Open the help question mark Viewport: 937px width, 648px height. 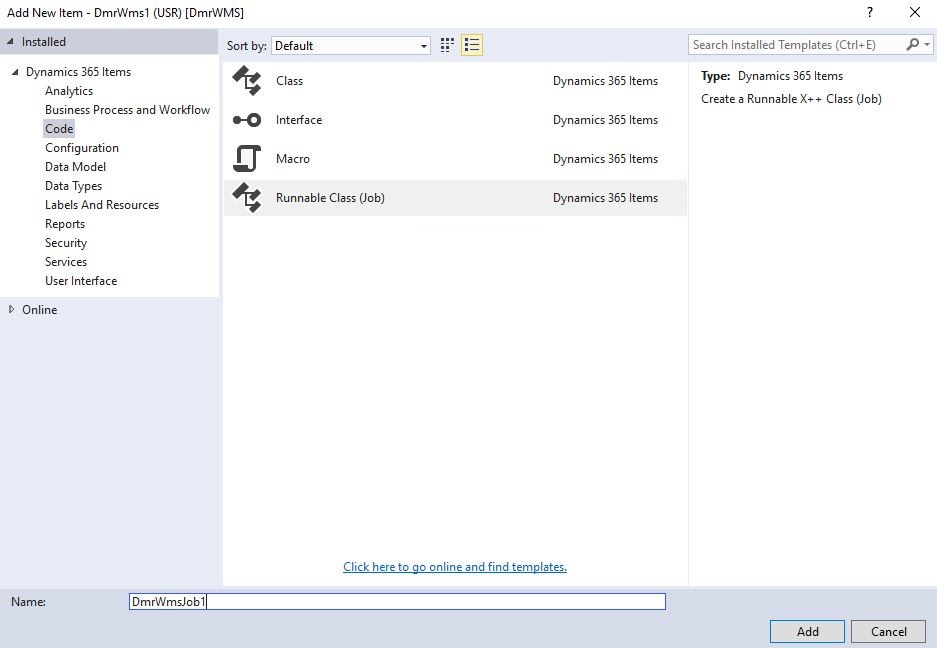[869, 13]
